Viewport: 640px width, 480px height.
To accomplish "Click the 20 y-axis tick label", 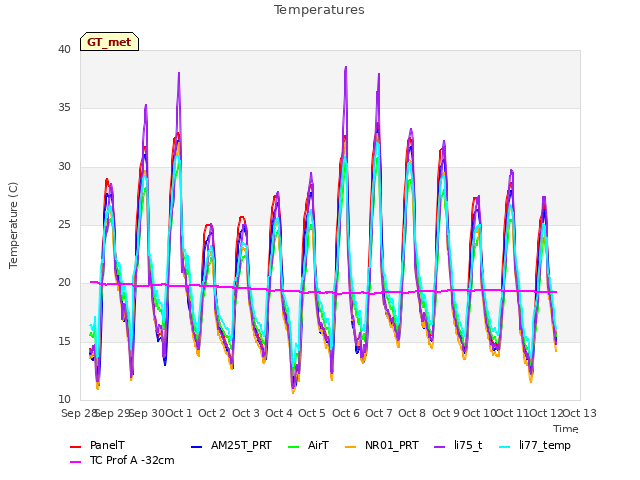I will pos(64,282).
